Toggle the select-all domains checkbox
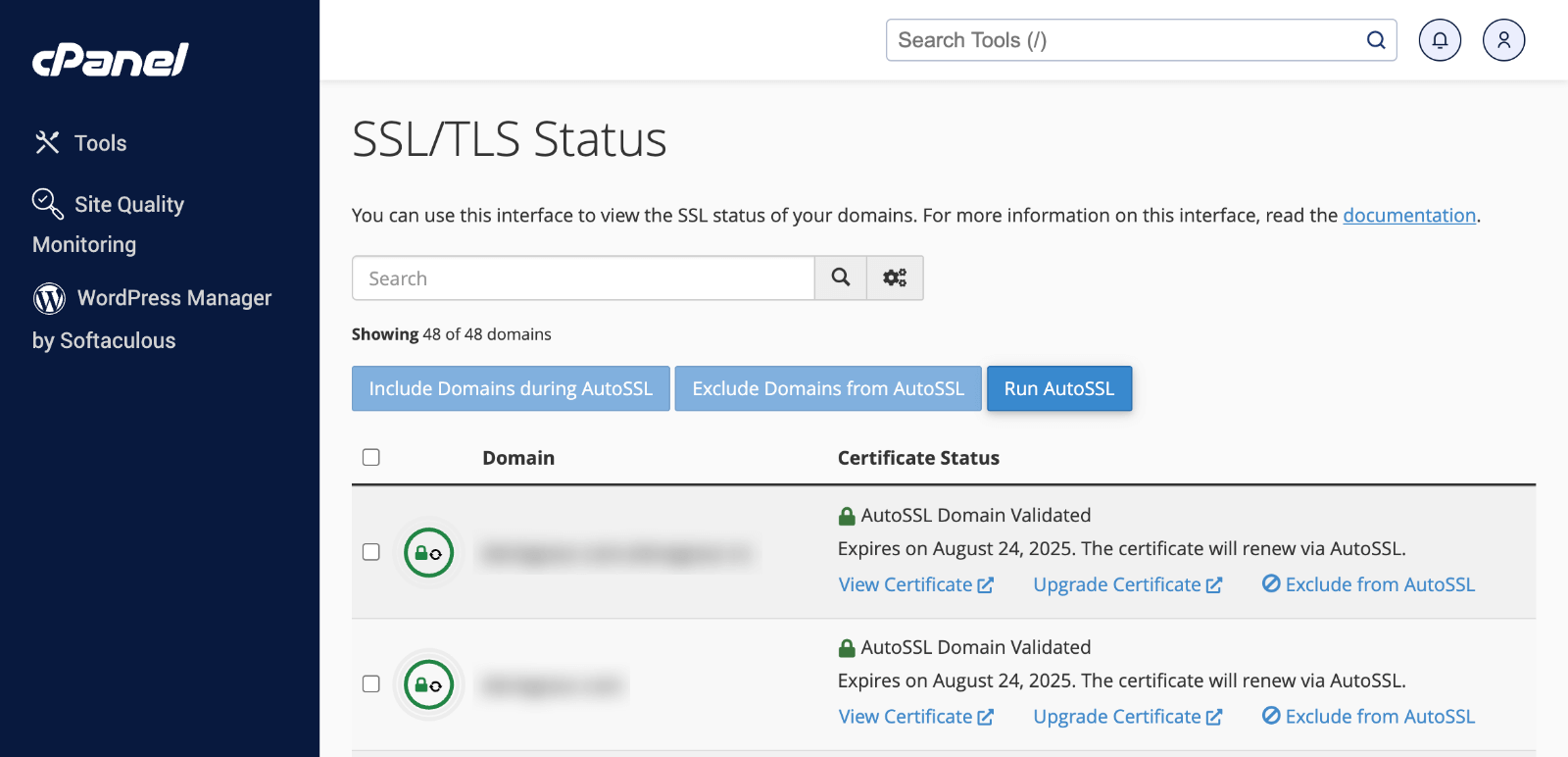This screenshot has height=757, width=1568. [371, 457]
